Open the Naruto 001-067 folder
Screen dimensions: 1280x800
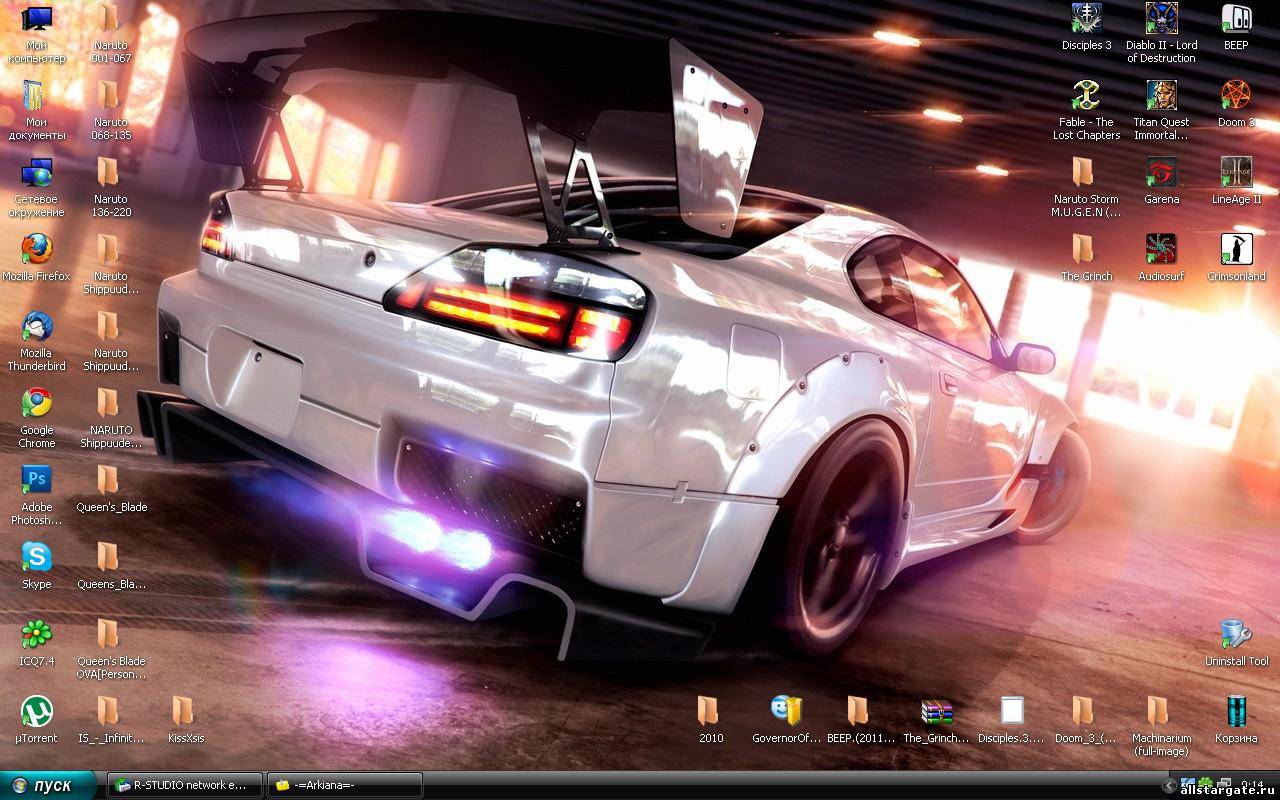tap(109, 19)
